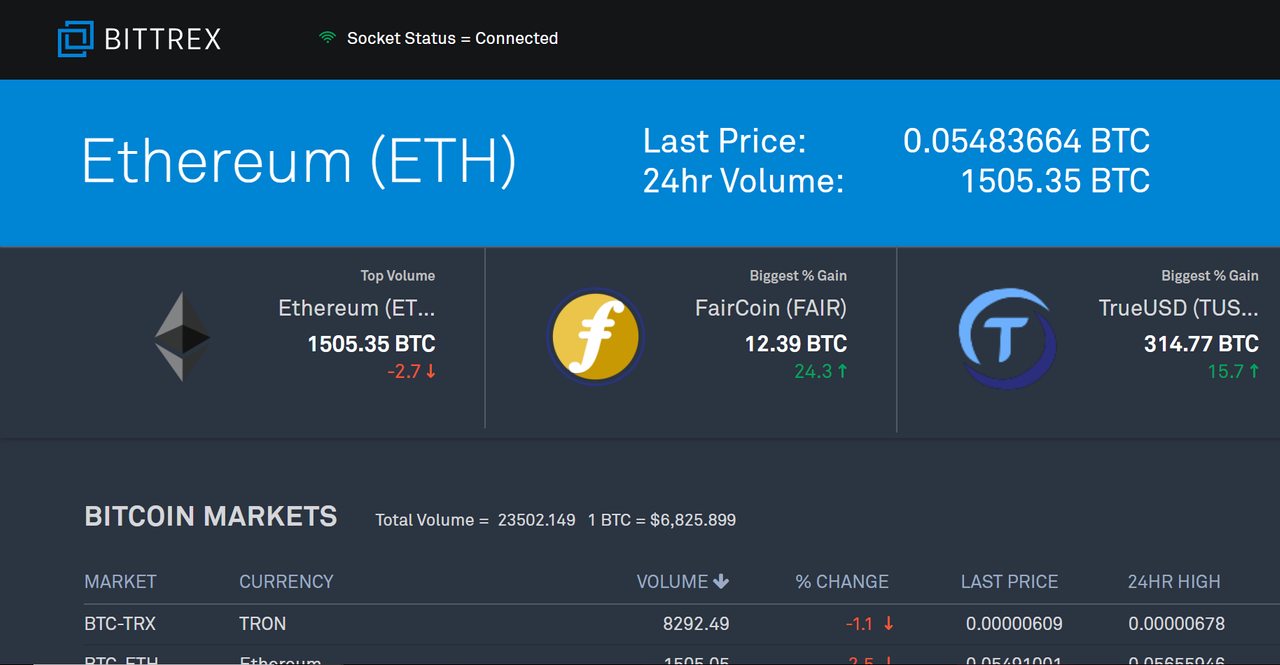The image size is (1280, 665).
Task: Sort by the MARKET column header
Action: tap(120, 582)
